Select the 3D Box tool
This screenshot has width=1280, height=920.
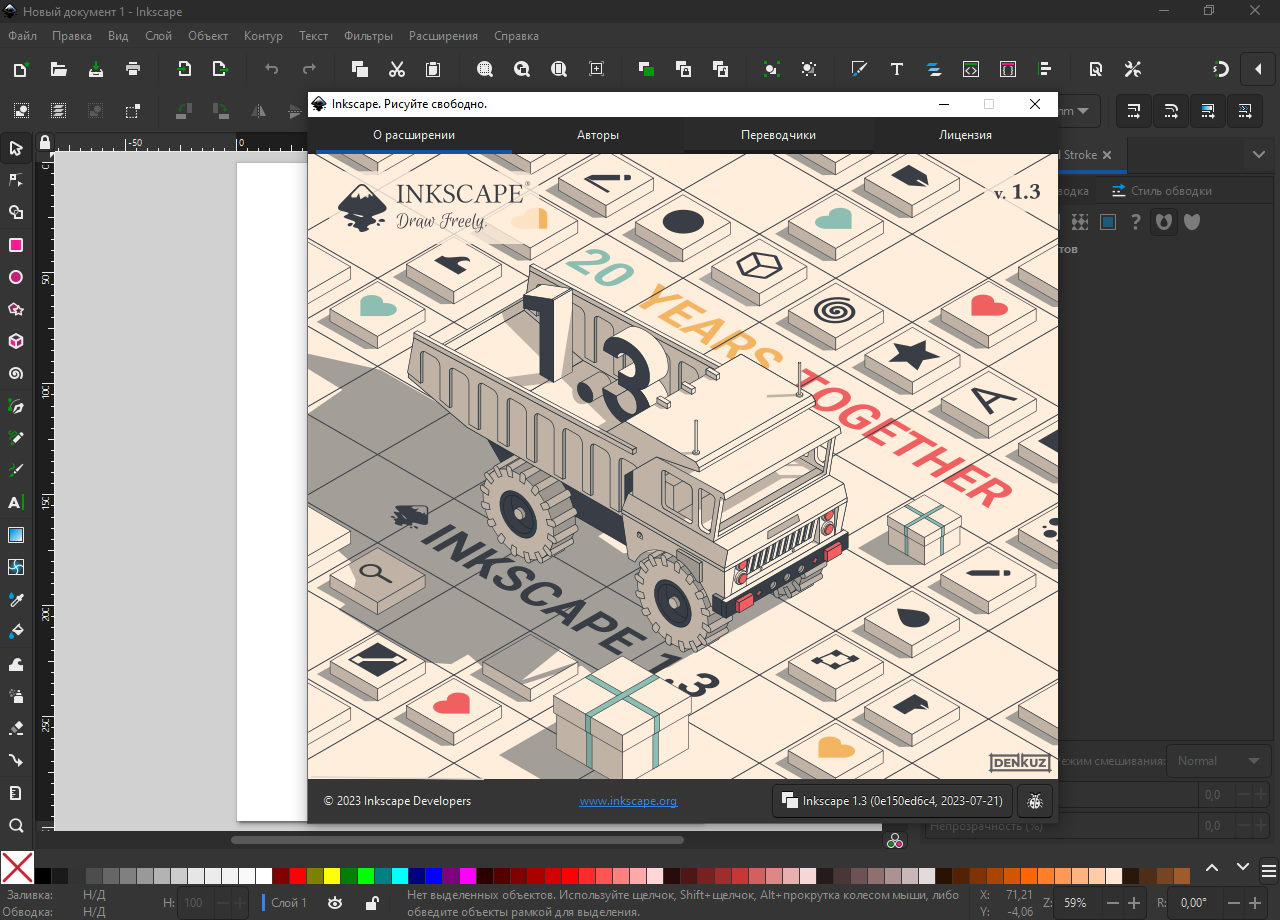click(x=16, y=341)
